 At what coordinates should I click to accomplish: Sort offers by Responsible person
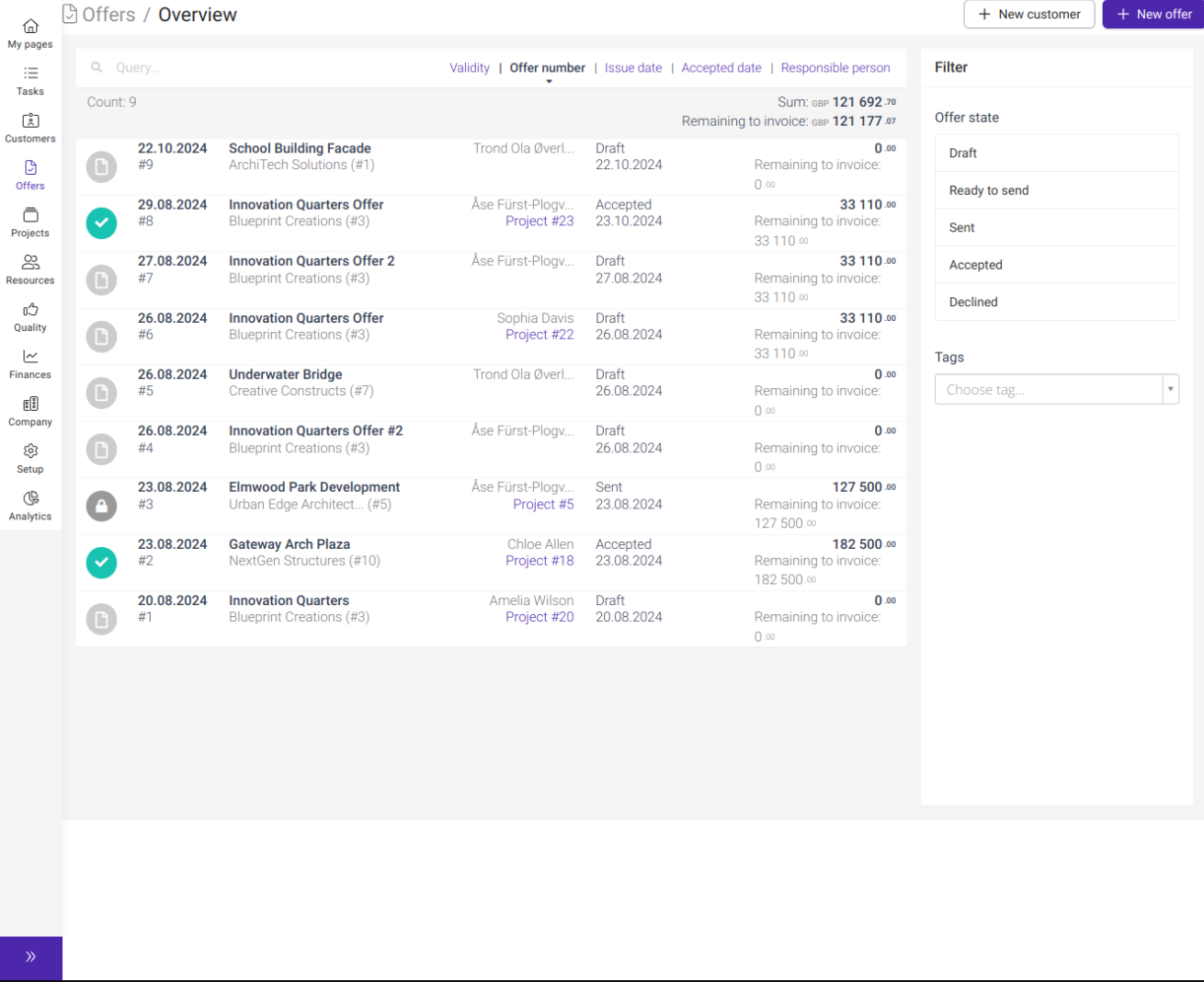[835, 67]
